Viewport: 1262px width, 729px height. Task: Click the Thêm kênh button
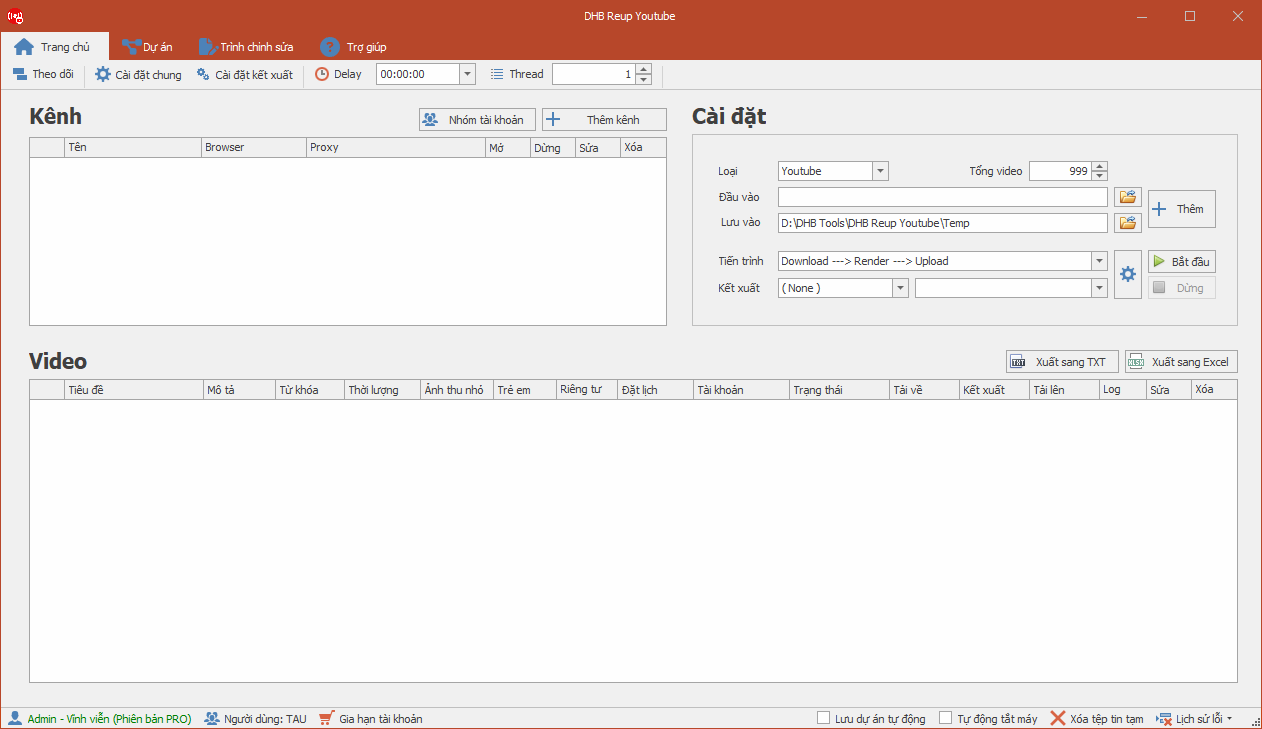tap(604, 120)
